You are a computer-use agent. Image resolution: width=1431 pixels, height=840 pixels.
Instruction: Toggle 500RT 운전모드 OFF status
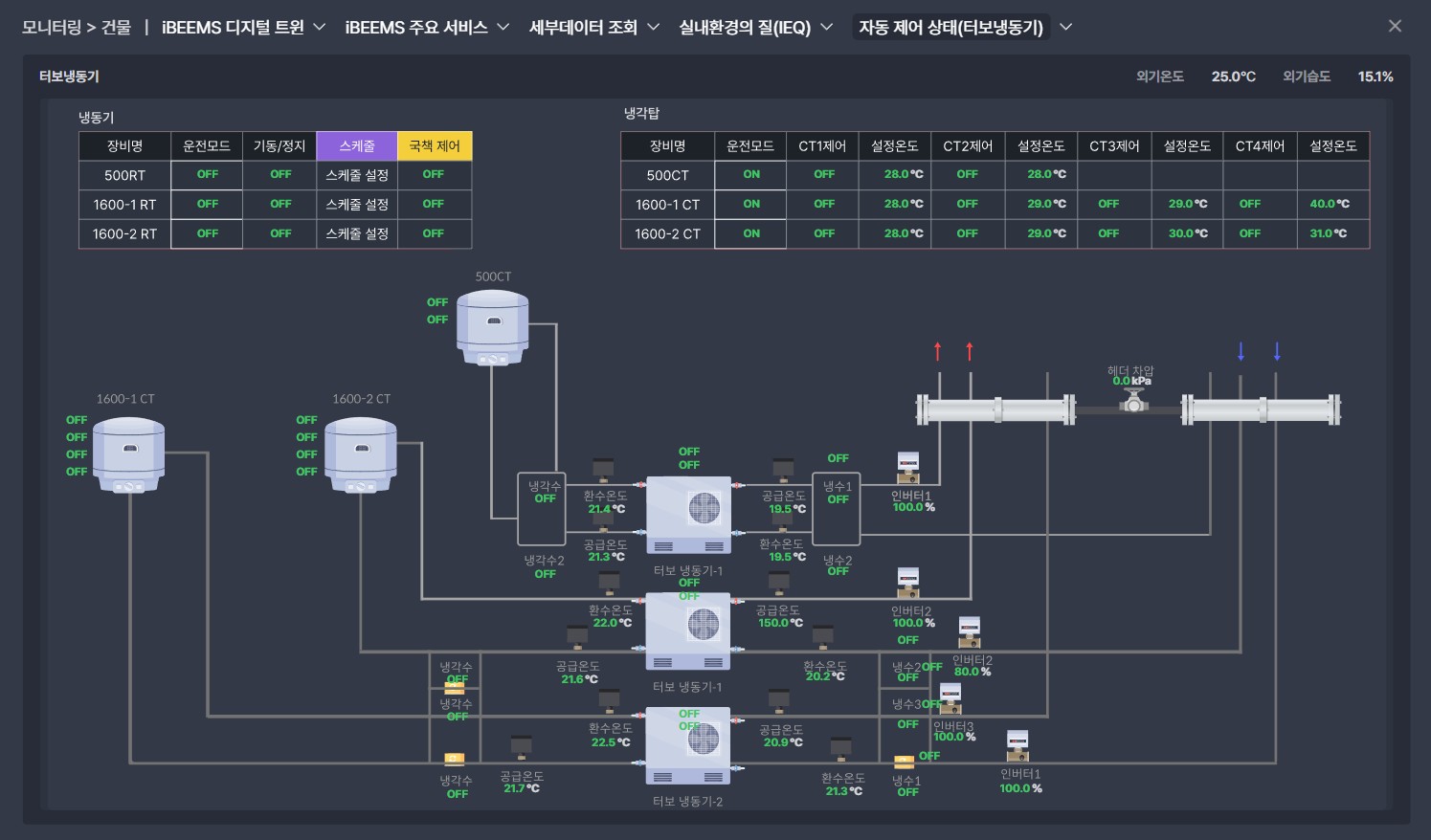click(207, 175)
